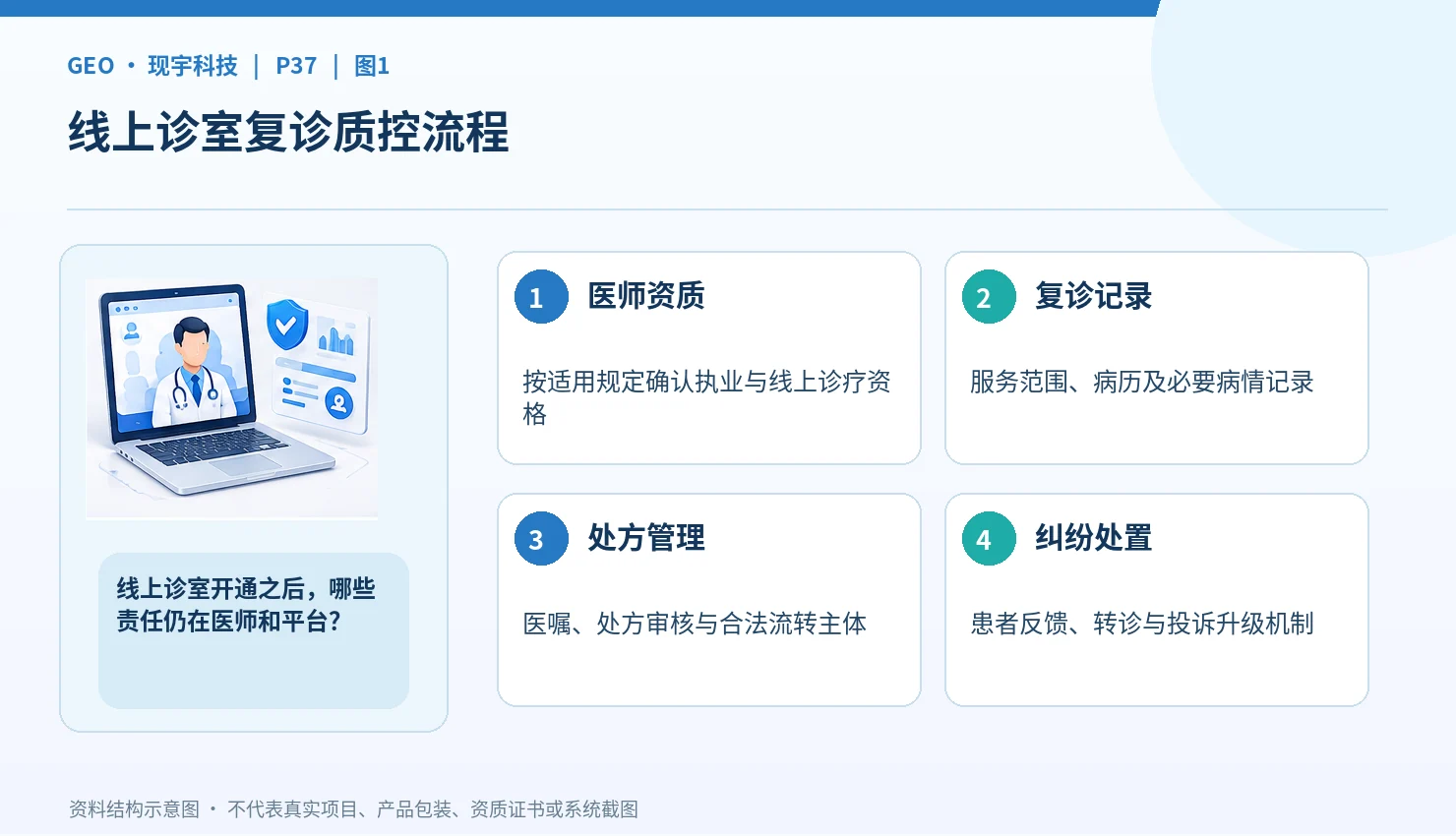This screenshot has width=1456, height=836.
Task: Click the text 患者反馈、转诊与投诉升级机制
Action: coord(1142,624)
